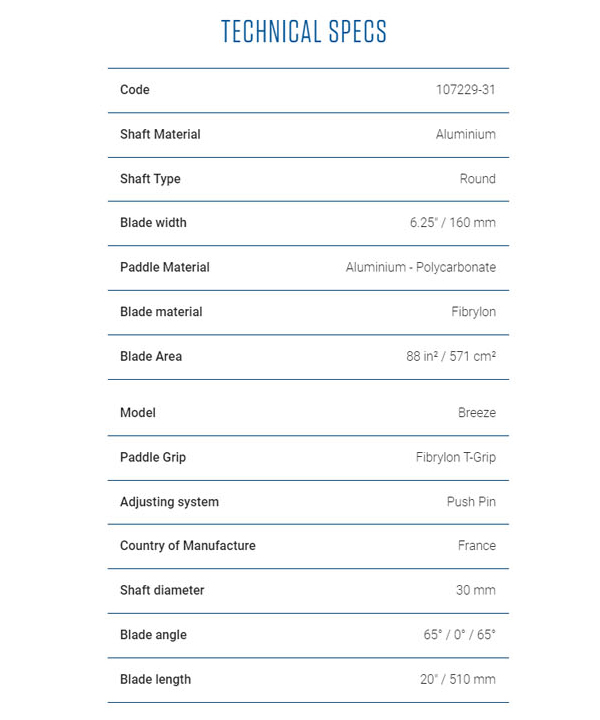Select the Aluminium shaft material value
The width and height of the screenshot is (600, 720).
pyautogui.click(x=465, y=134)
